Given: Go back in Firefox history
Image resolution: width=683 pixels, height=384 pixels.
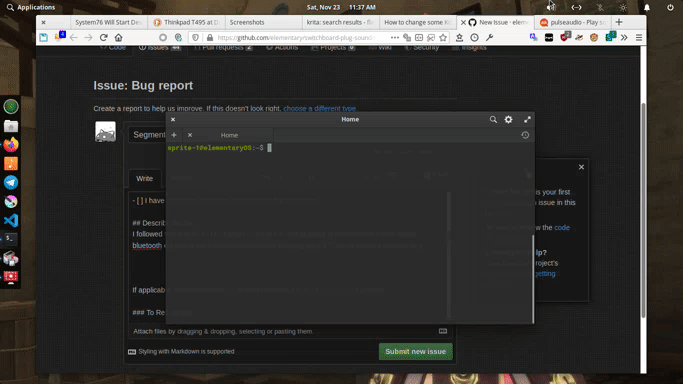Looking at the screenshot, I should 74,37.
